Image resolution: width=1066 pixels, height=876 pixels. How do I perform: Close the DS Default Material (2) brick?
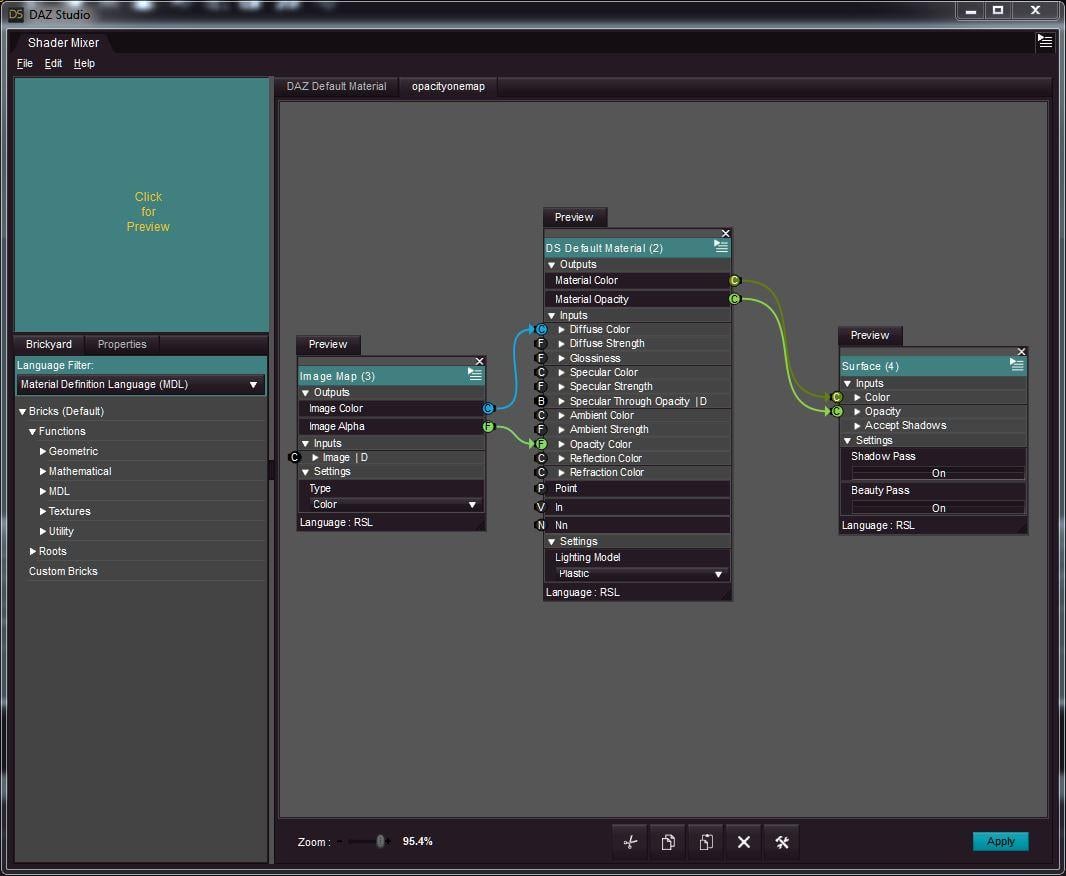tap(725, 233)
